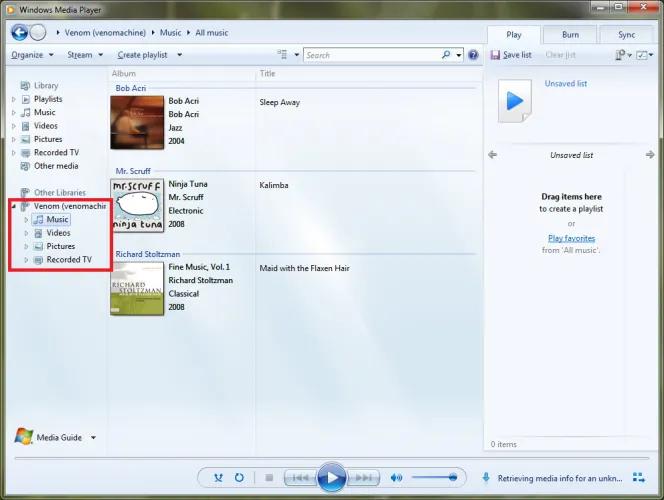Image resolution: width=664 pixels, height=500 pixels.
Task: Expand Videos under Venom library
Action: pos(26,233)
